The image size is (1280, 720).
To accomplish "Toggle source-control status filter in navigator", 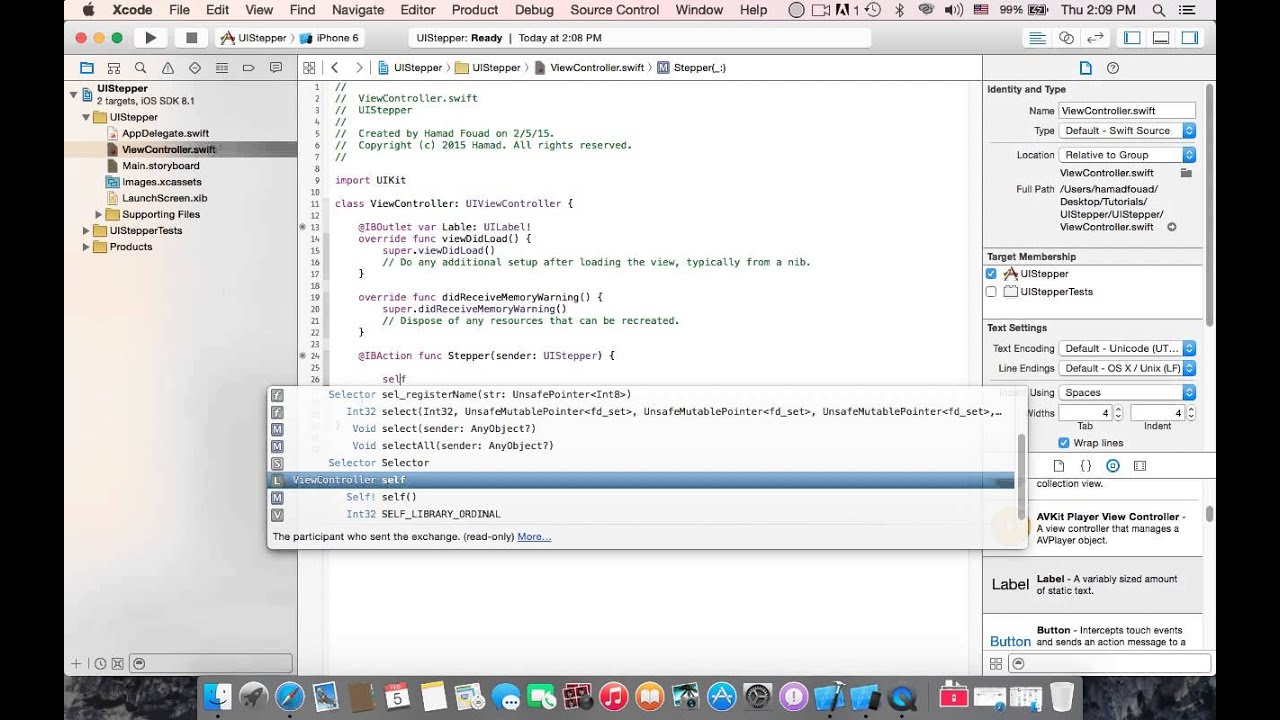I will click(117, 663).
